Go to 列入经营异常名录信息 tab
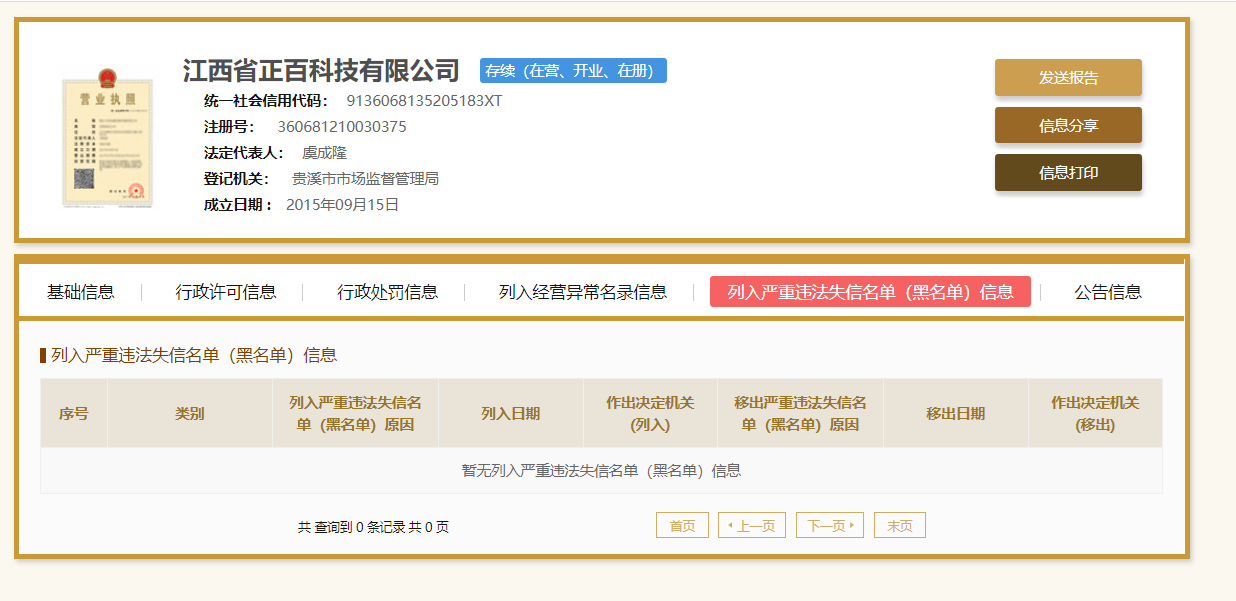1236x601 pixels. pos(583,292)
